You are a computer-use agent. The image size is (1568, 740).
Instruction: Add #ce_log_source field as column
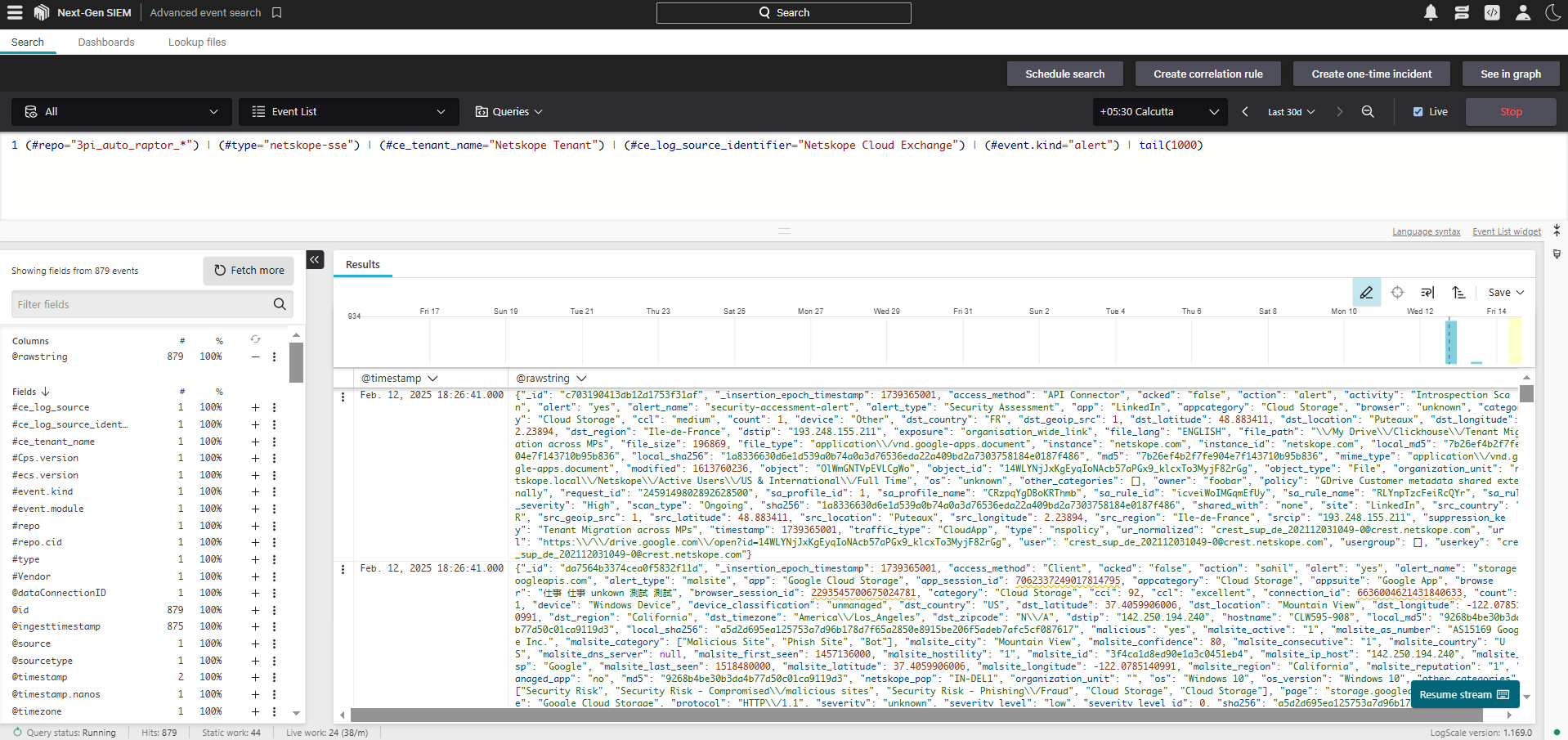coord(255,407)
